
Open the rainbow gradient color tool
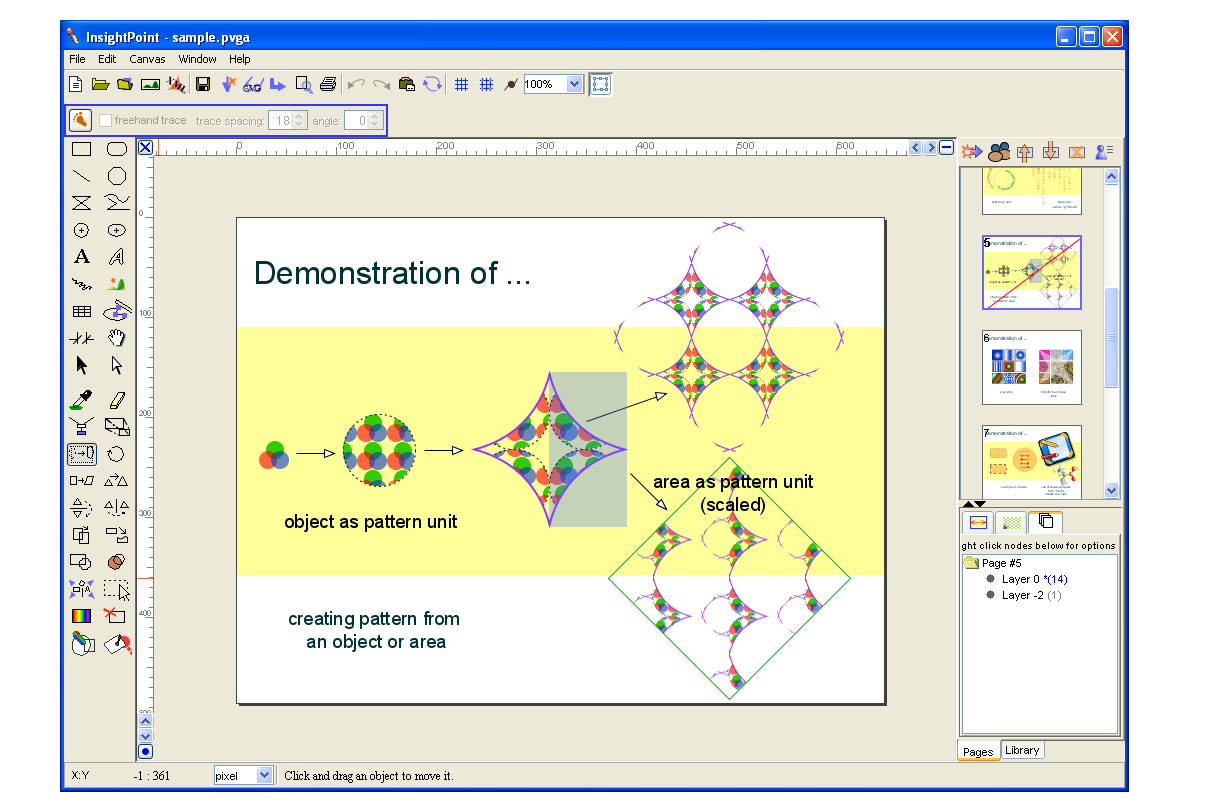(82, 616)
